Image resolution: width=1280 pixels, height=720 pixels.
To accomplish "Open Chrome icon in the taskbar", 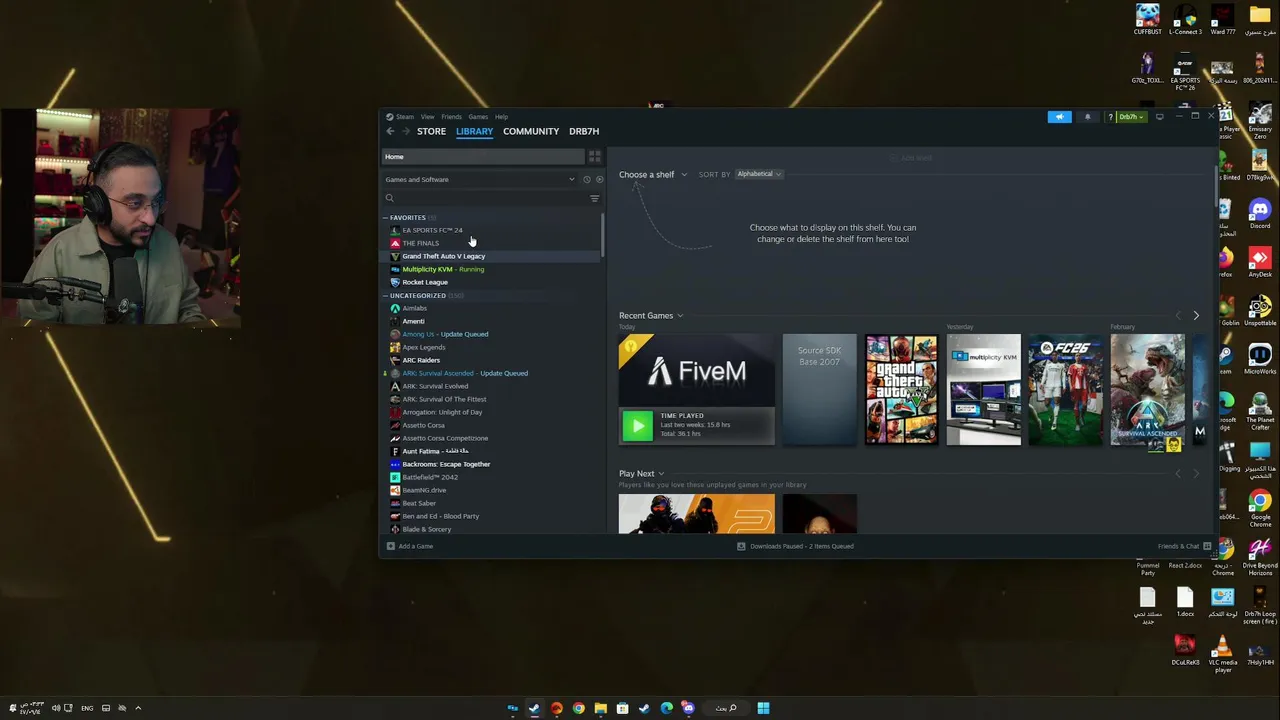I will point(578,708).
